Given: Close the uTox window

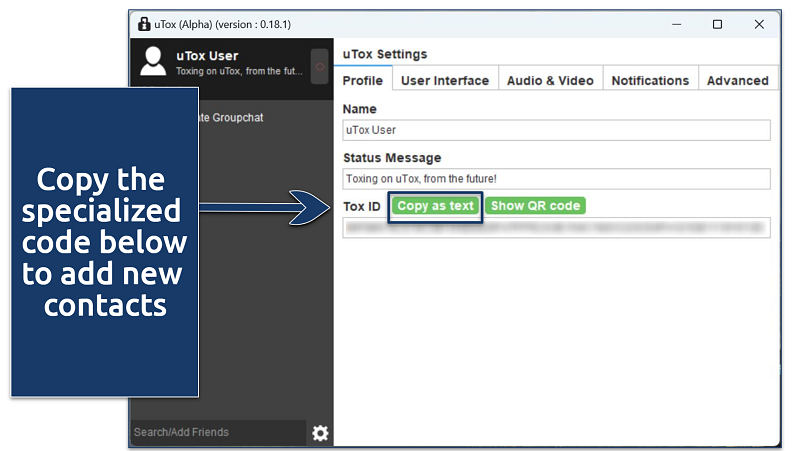Looking at the screenshot, I should click(x=761, y=24).
